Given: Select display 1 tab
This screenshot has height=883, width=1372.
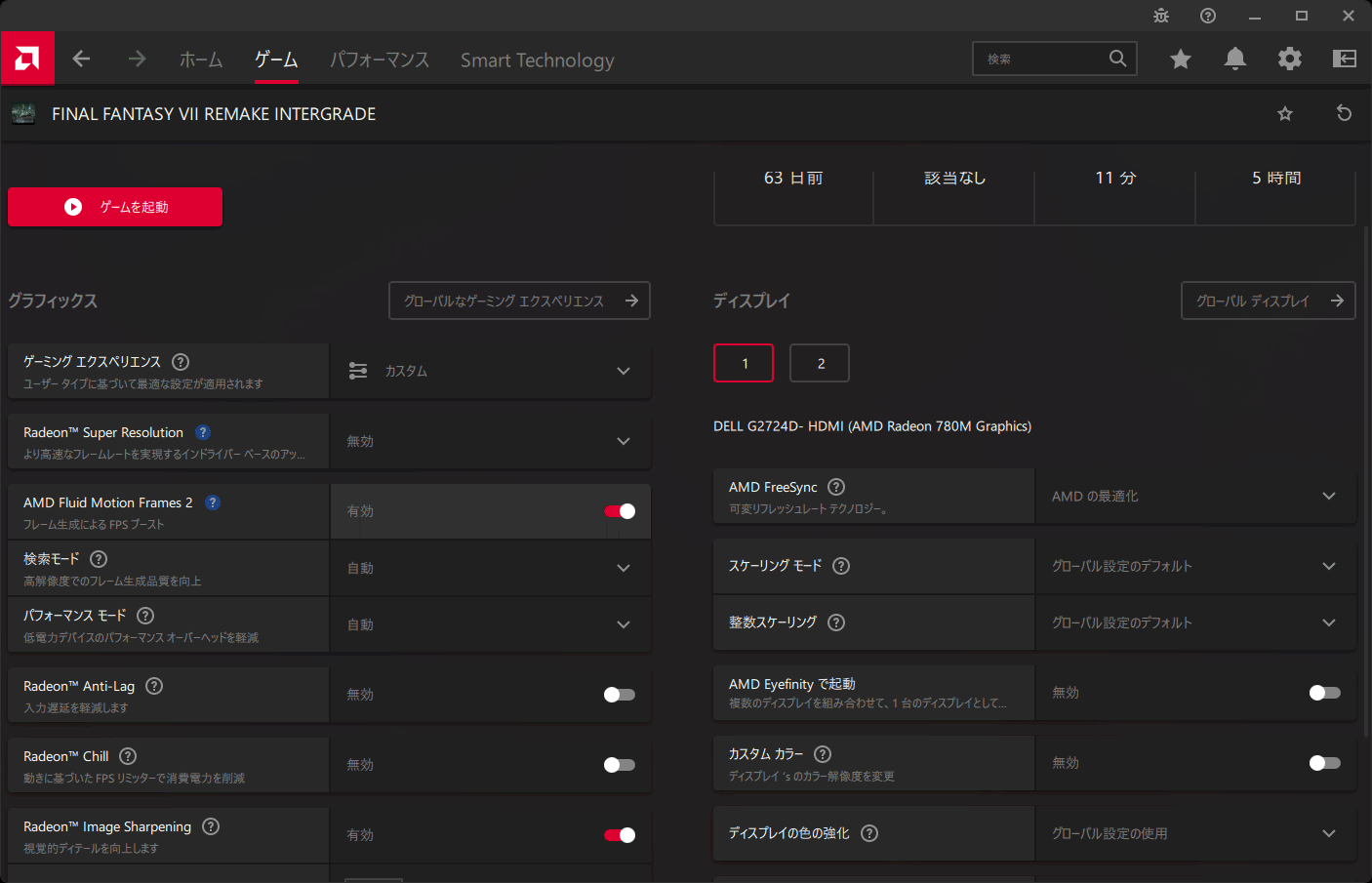Looking at the screenshot, I should (x=744, y=363).
